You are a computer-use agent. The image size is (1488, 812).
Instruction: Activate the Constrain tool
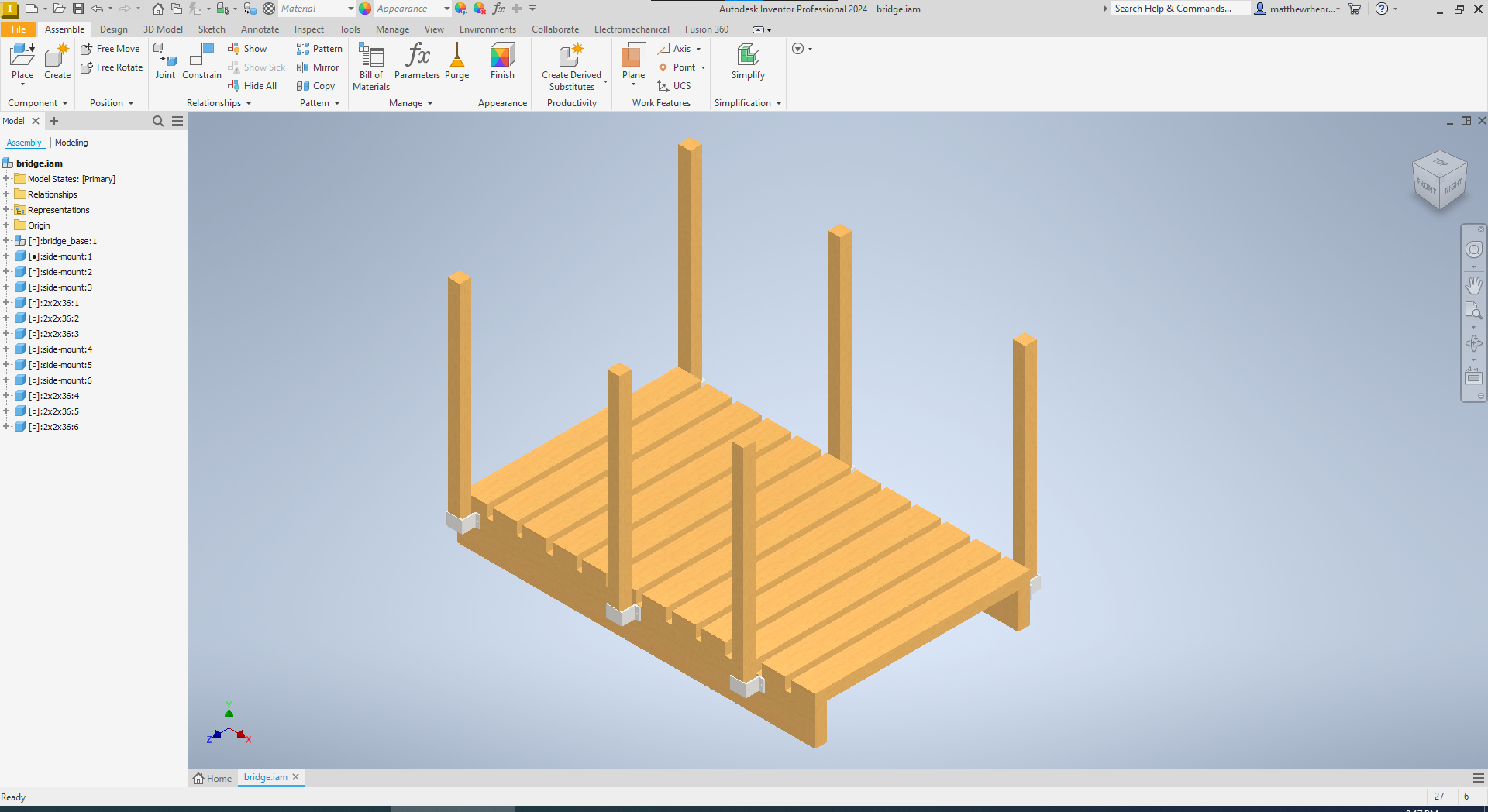click(x=201, y=61)
